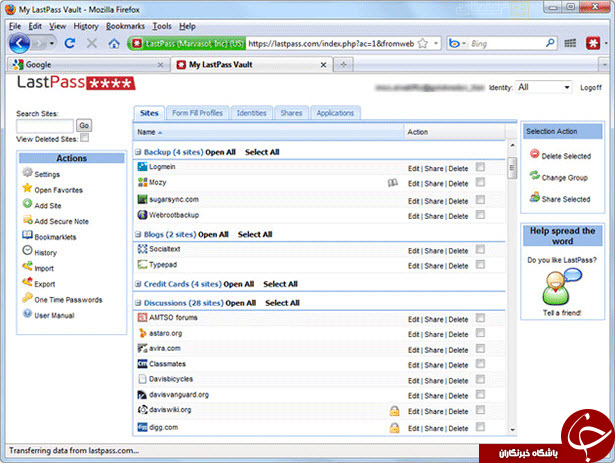Click the lock icon on digg.com row

click(x=394, y=428)
